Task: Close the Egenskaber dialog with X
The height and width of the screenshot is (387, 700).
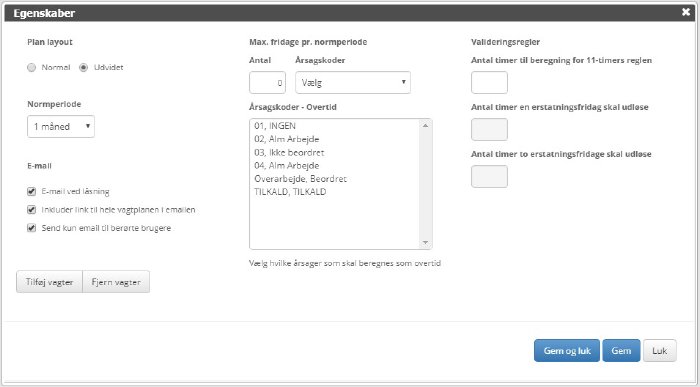Action: 686,12
